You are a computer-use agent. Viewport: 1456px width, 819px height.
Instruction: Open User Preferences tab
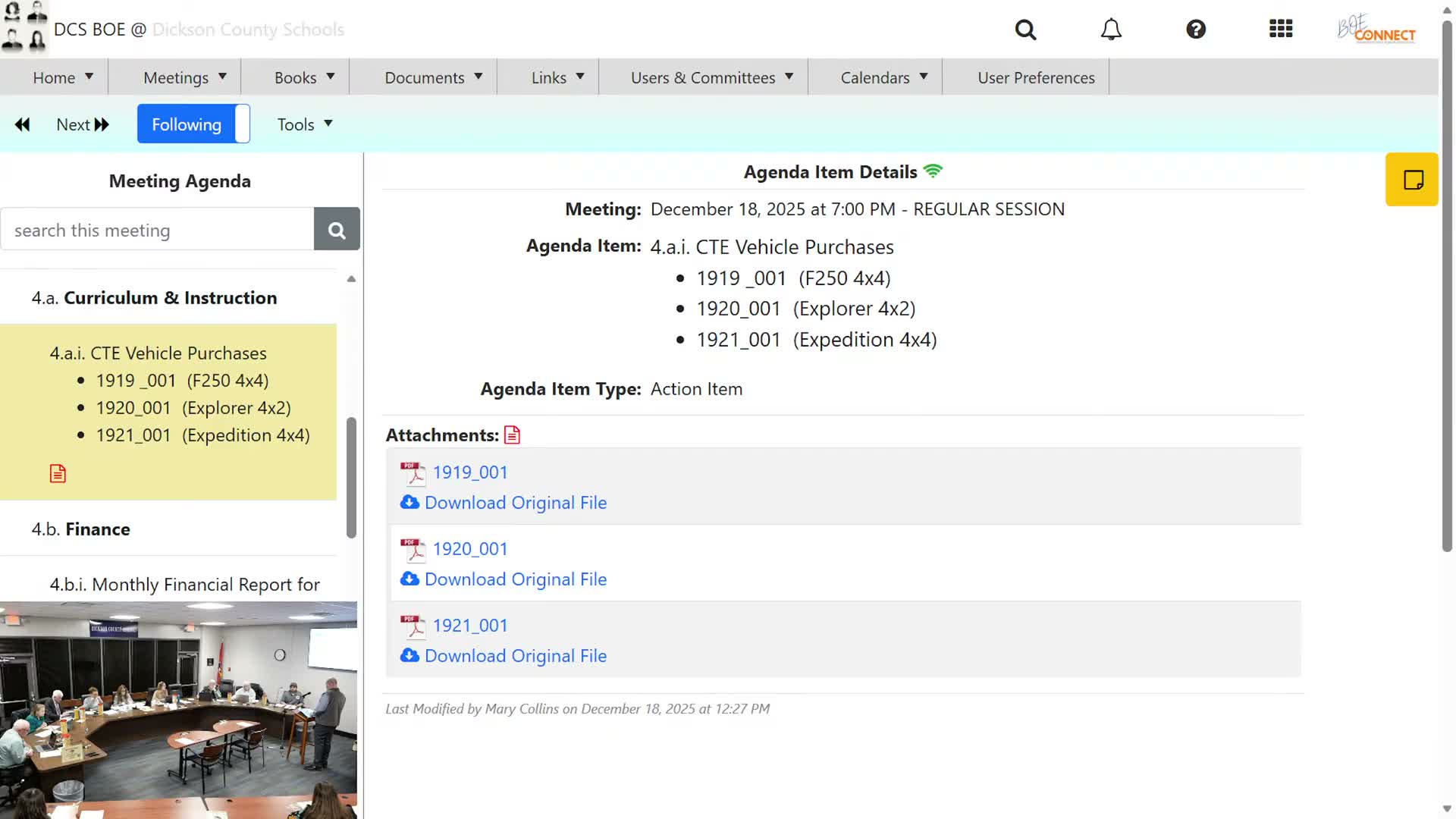(x=1036, y=77)
